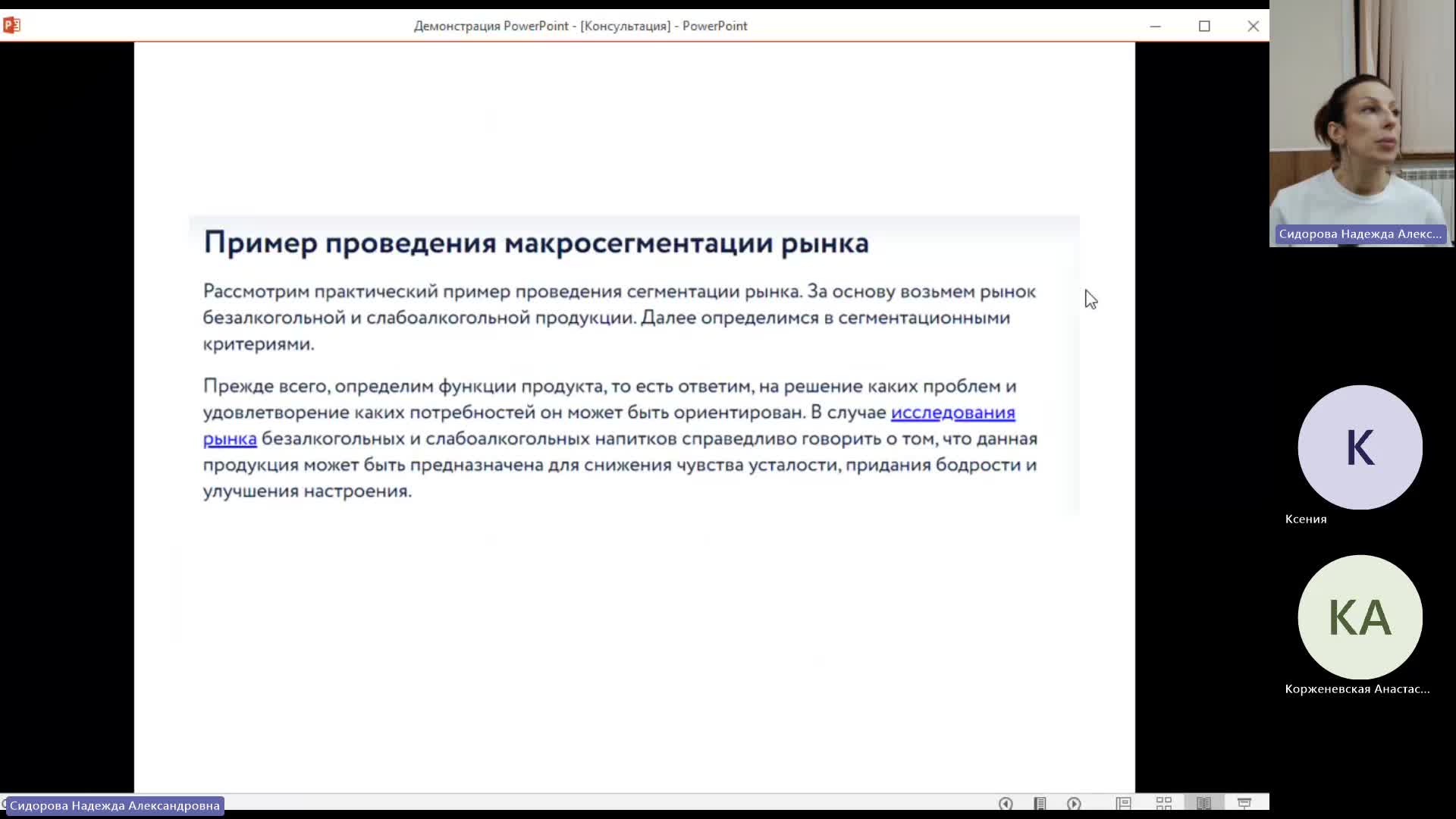Viewport: 1456px width, 819px height.
Task: Start Slide Show view icon
Action: tap(1244, 803)
